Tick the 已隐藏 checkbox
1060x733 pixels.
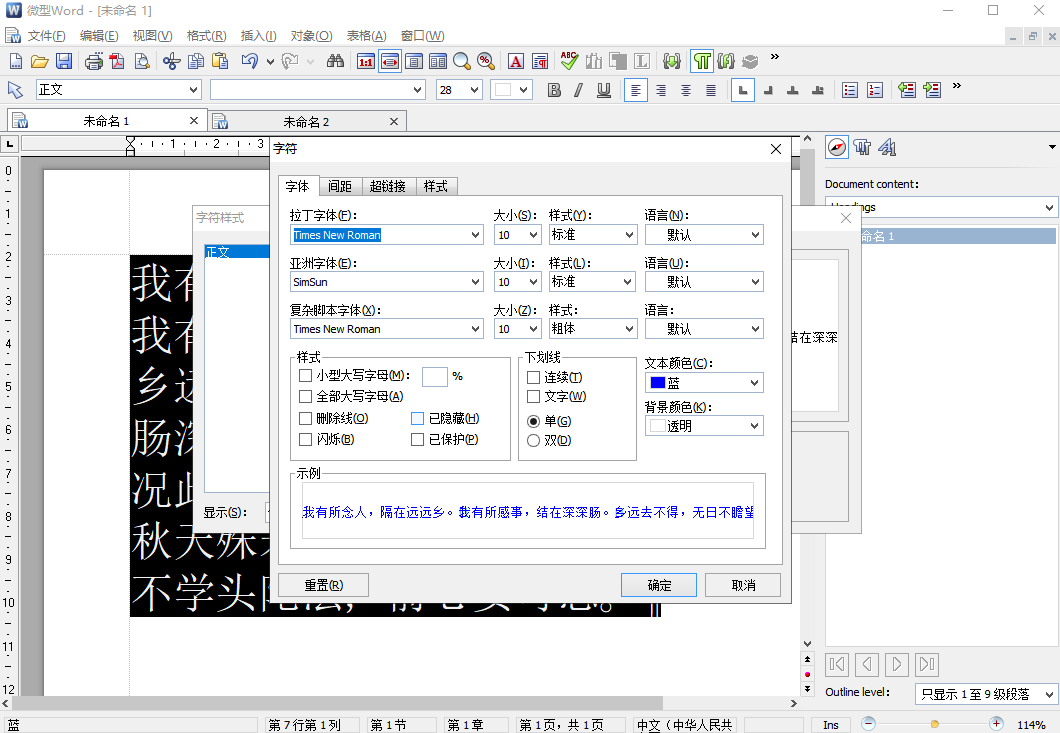click(418, 419)
